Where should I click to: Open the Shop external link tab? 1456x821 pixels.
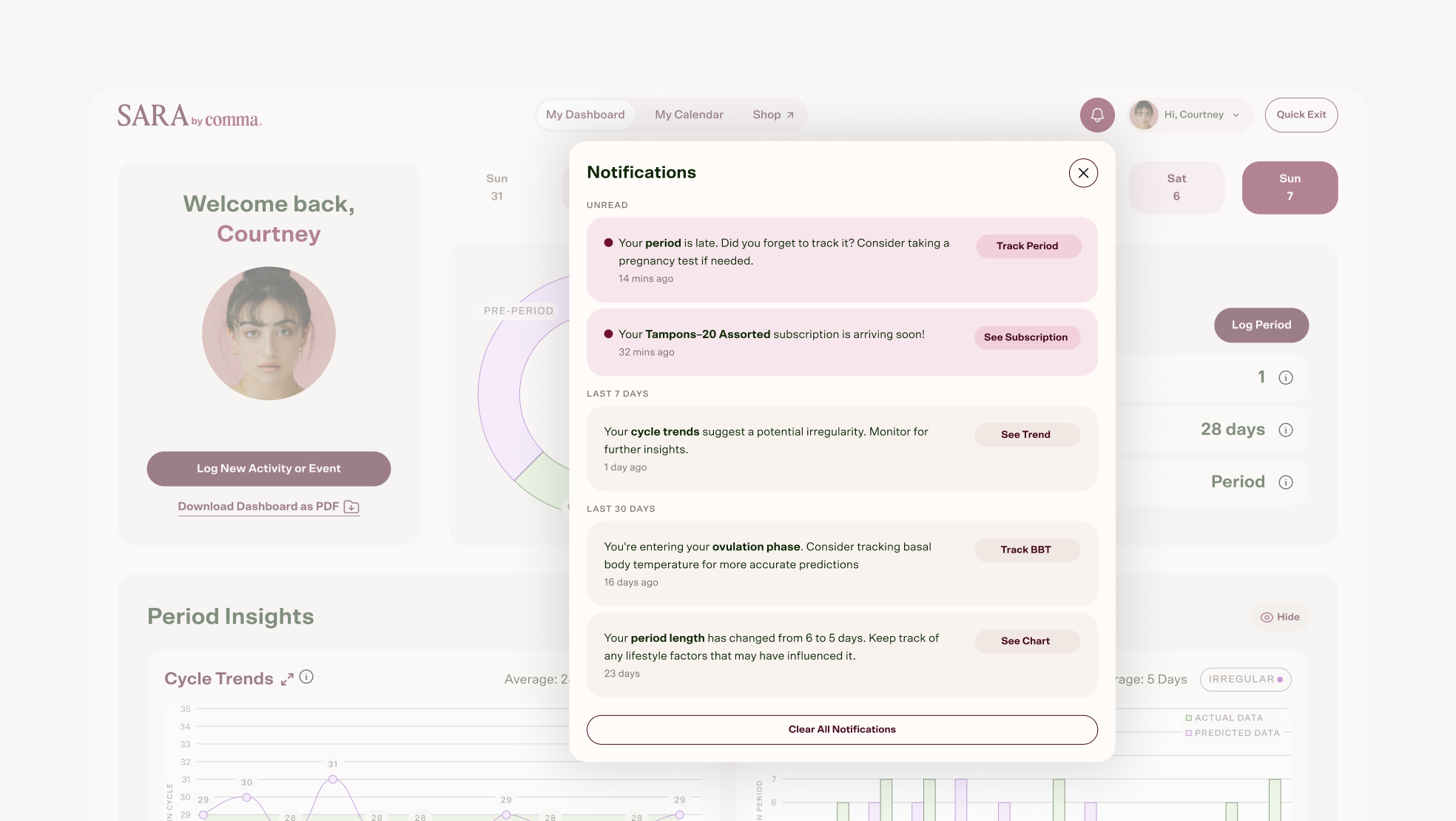coord(773,115)
